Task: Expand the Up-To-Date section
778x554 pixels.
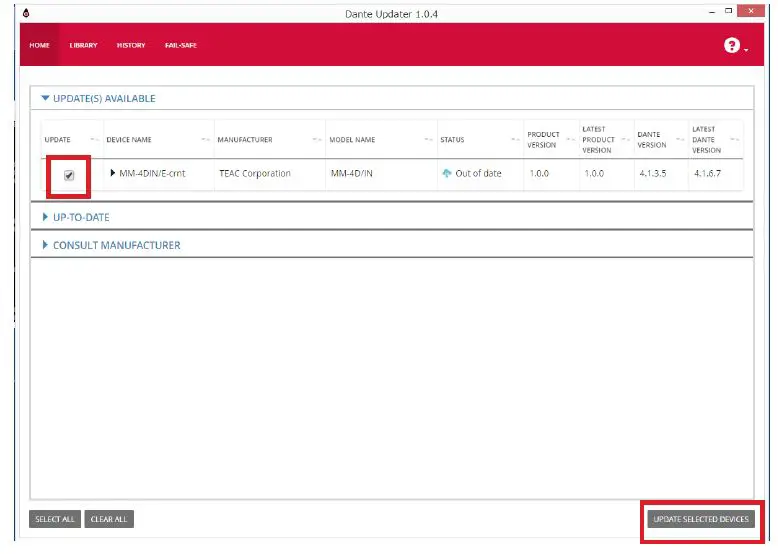Action: click(x=45, y=217)
